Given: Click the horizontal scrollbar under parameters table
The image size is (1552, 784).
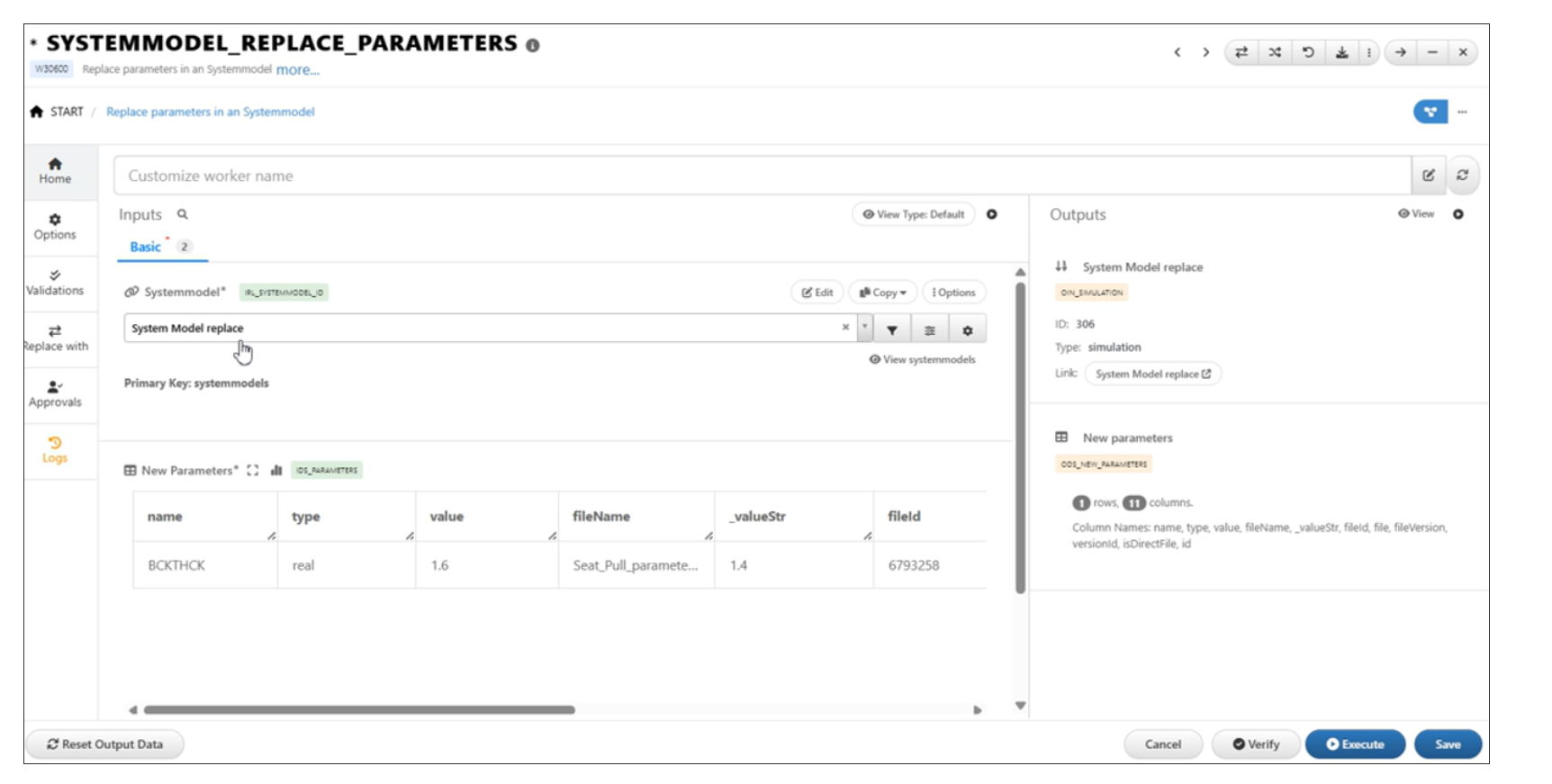Looking at the screenshot, I should click(x=359, y=709).
